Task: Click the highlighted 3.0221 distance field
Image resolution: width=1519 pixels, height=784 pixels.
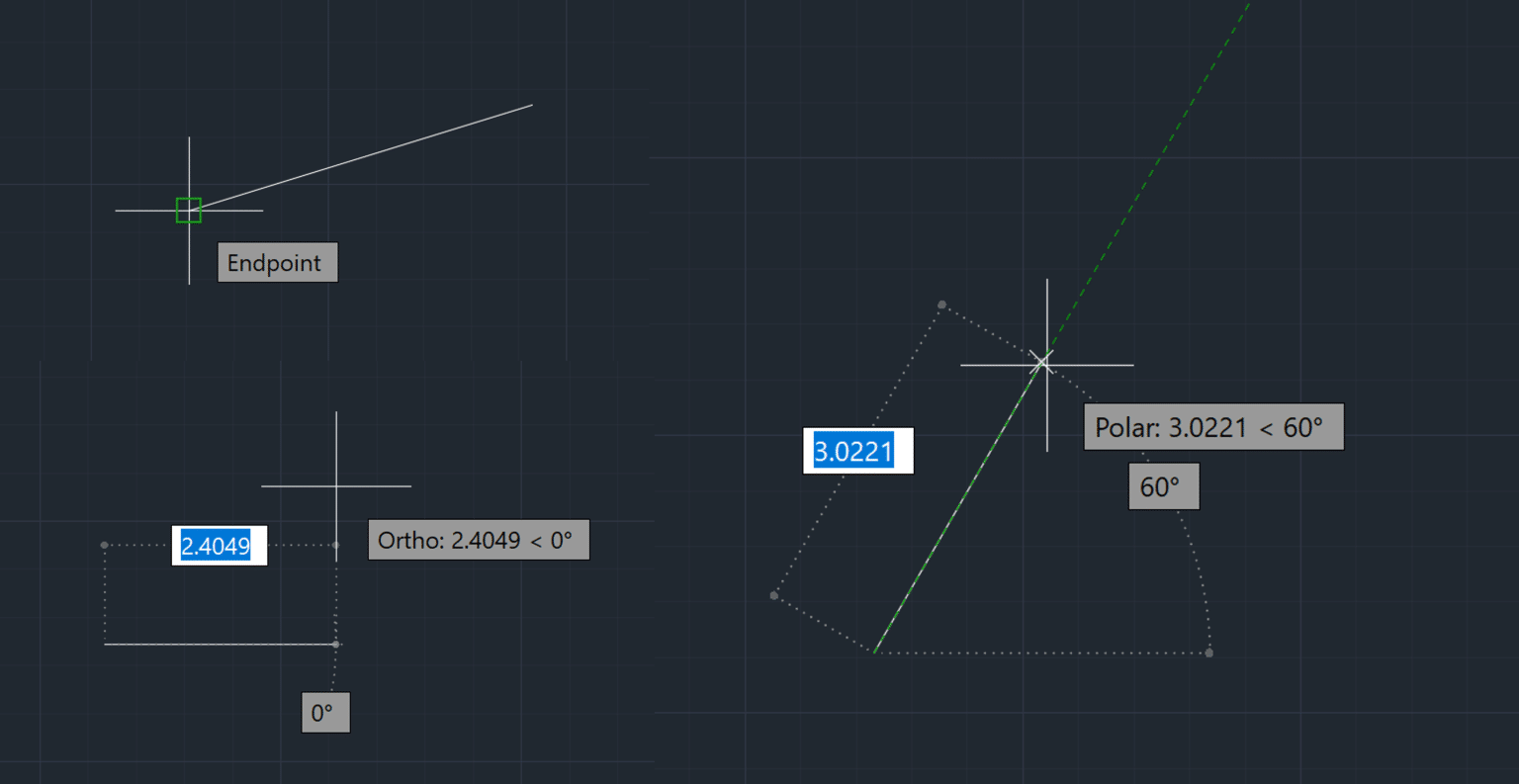Action: [x=856, y=450]
